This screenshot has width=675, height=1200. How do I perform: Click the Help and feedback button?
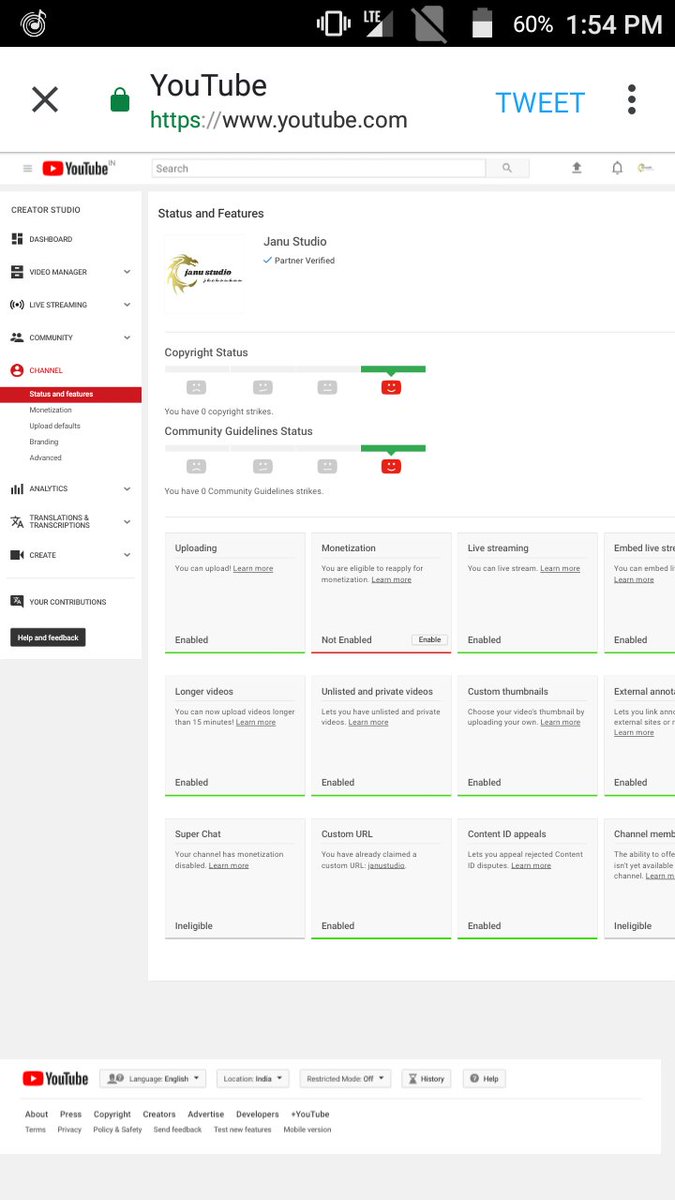pos(48,637)
